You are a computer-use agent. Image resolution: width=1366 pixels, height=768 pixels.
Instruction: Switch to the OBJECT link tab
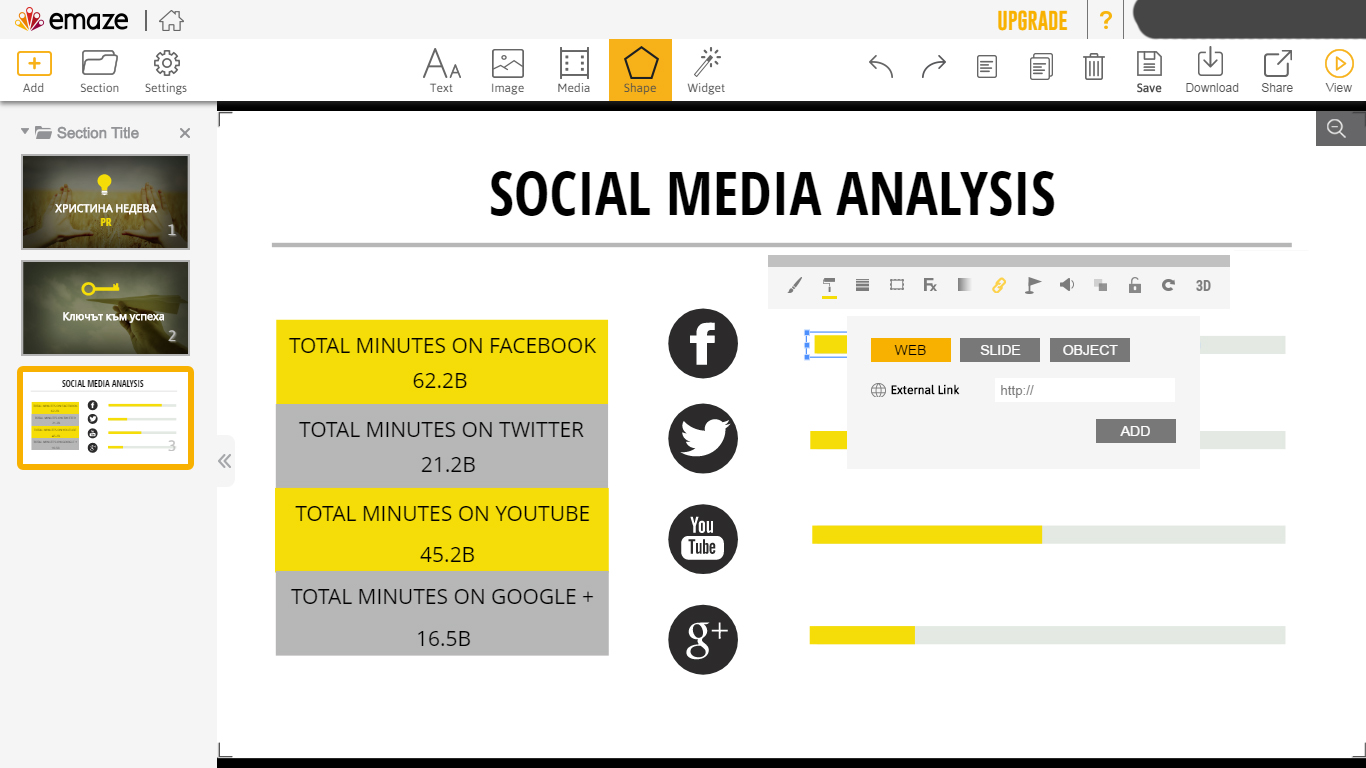[x=1090, y=350]
